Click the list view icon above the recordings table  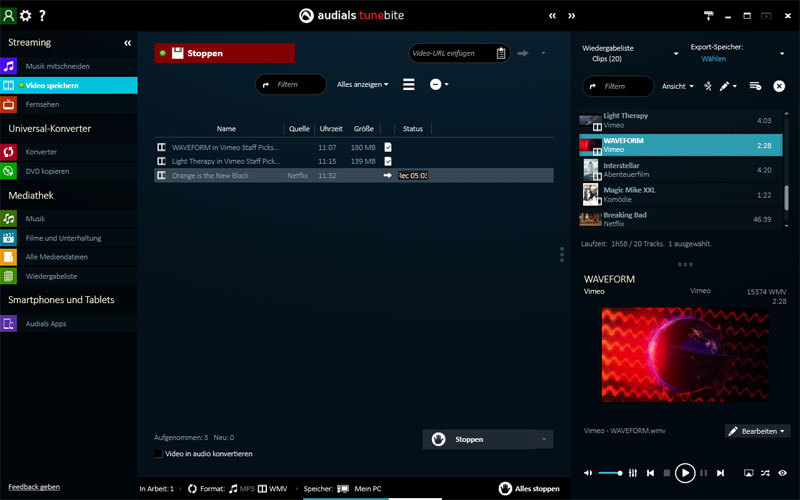[408, 85]
